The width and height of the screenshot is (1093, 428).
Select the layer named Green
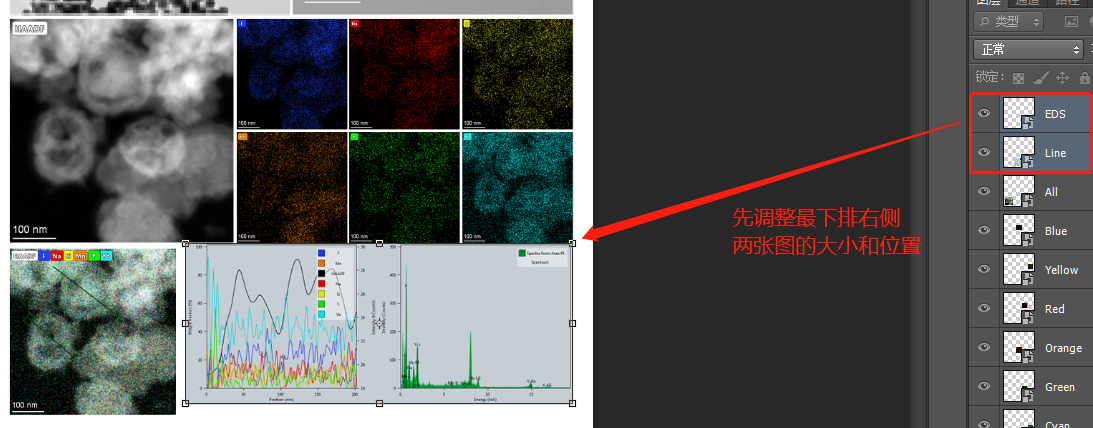tap(1060, 387)
